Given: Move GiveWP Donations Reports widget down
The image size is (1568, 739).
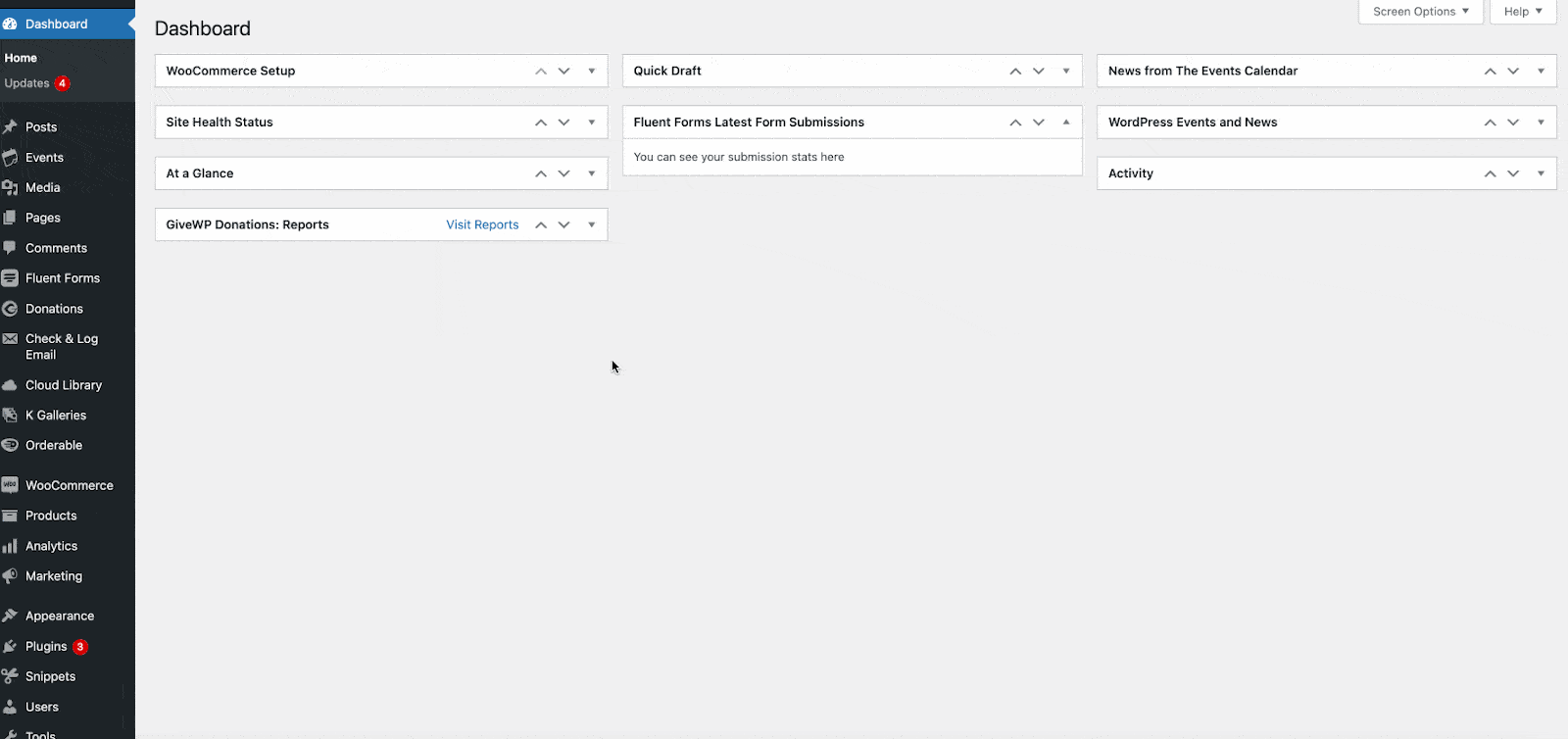Looking at the screenshot, I should coord(564,224).
